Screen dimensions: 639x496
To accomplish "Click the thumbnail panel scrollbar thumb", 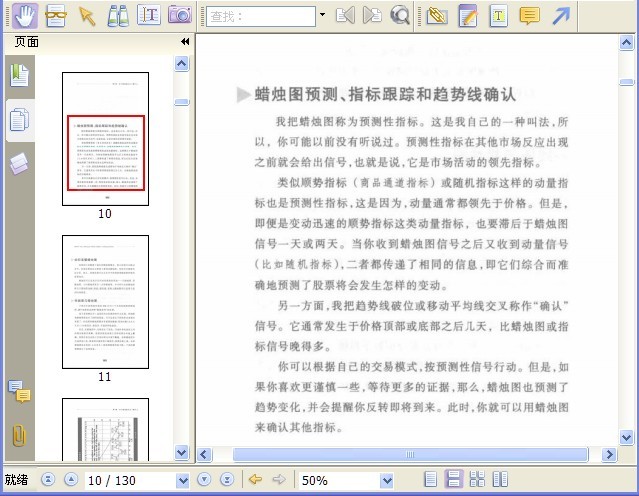I will [181, 102].
